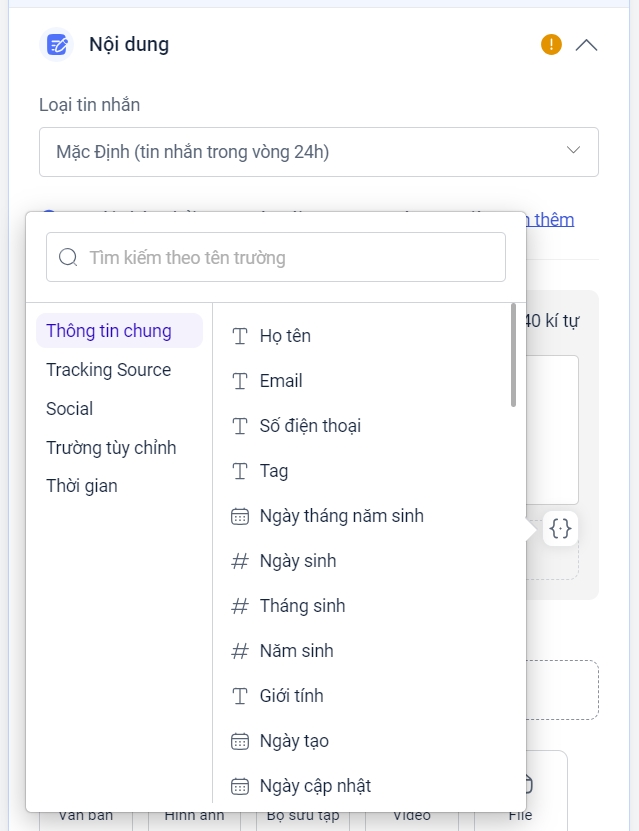Select Thông tin chung category
639x831 pixels.
[109, 331]
